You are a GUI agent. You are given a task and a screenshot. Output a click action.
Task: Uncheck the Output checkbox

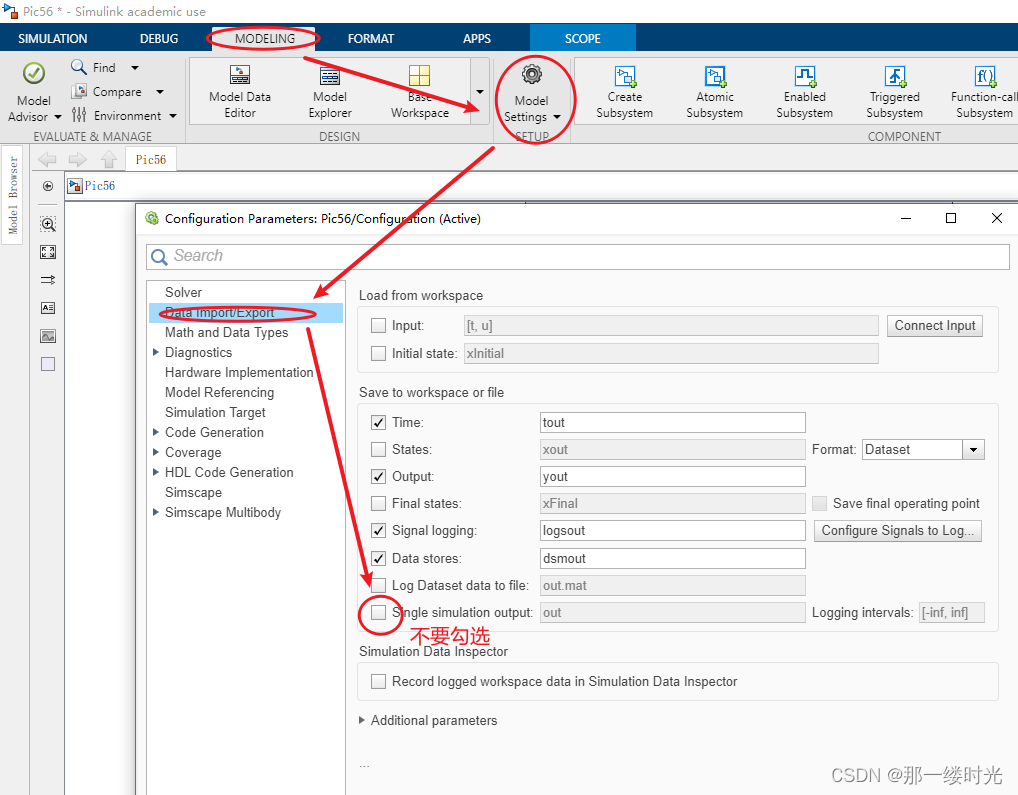378,476
